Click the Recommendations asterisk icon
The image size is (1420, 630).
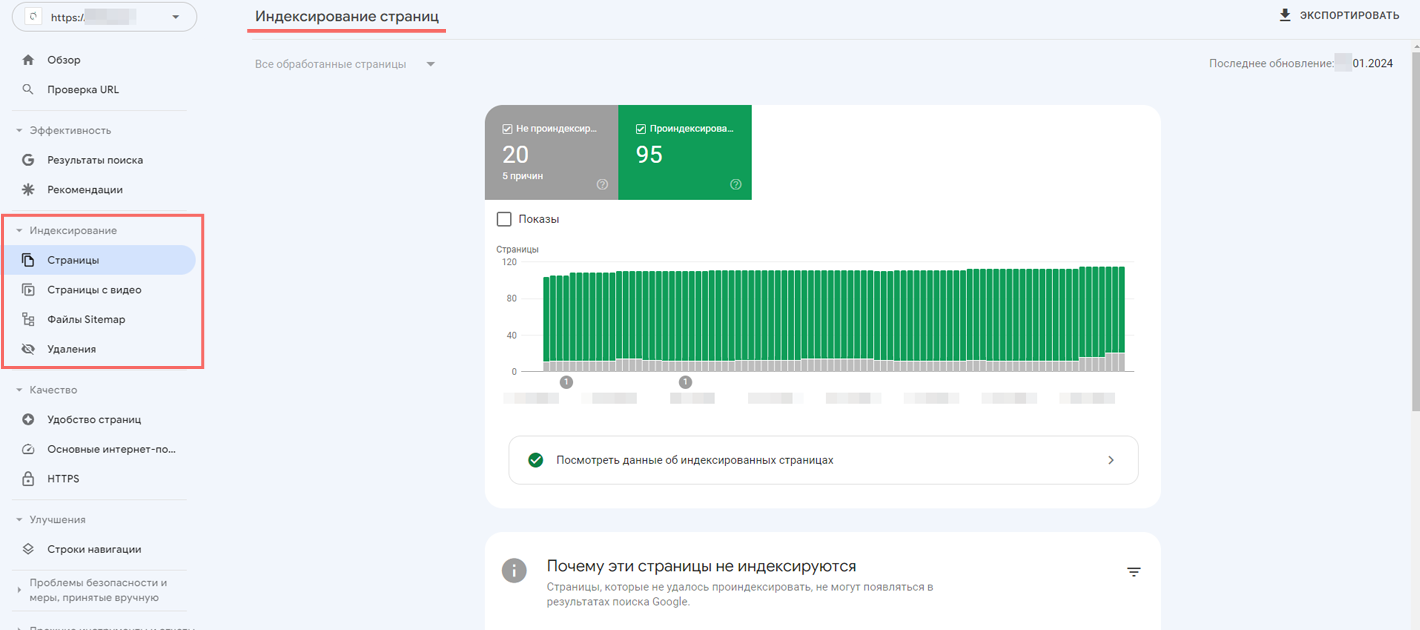click(x=28, y=189)
